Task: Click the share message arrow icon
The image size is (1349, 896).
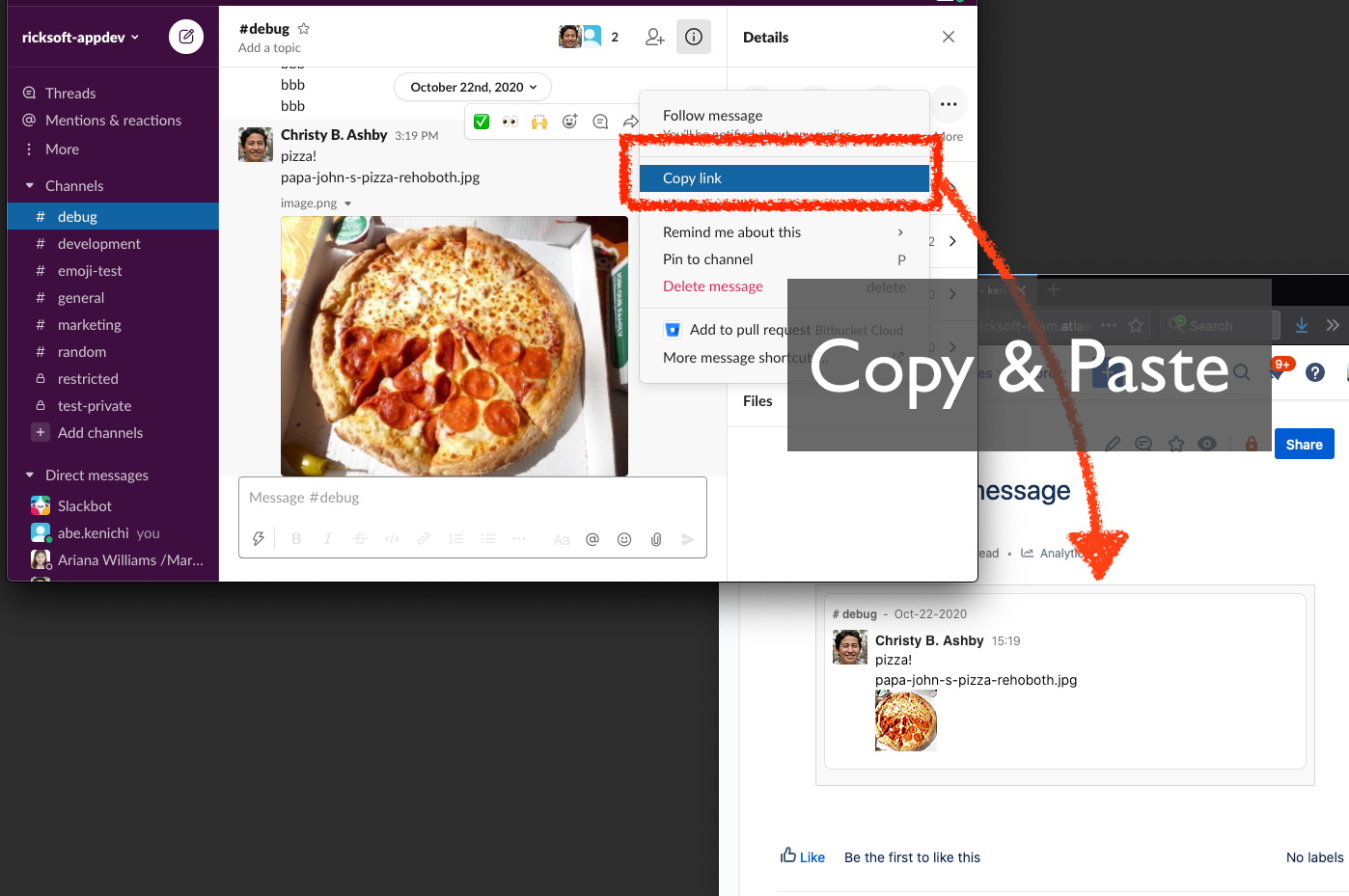Action: 630,122
